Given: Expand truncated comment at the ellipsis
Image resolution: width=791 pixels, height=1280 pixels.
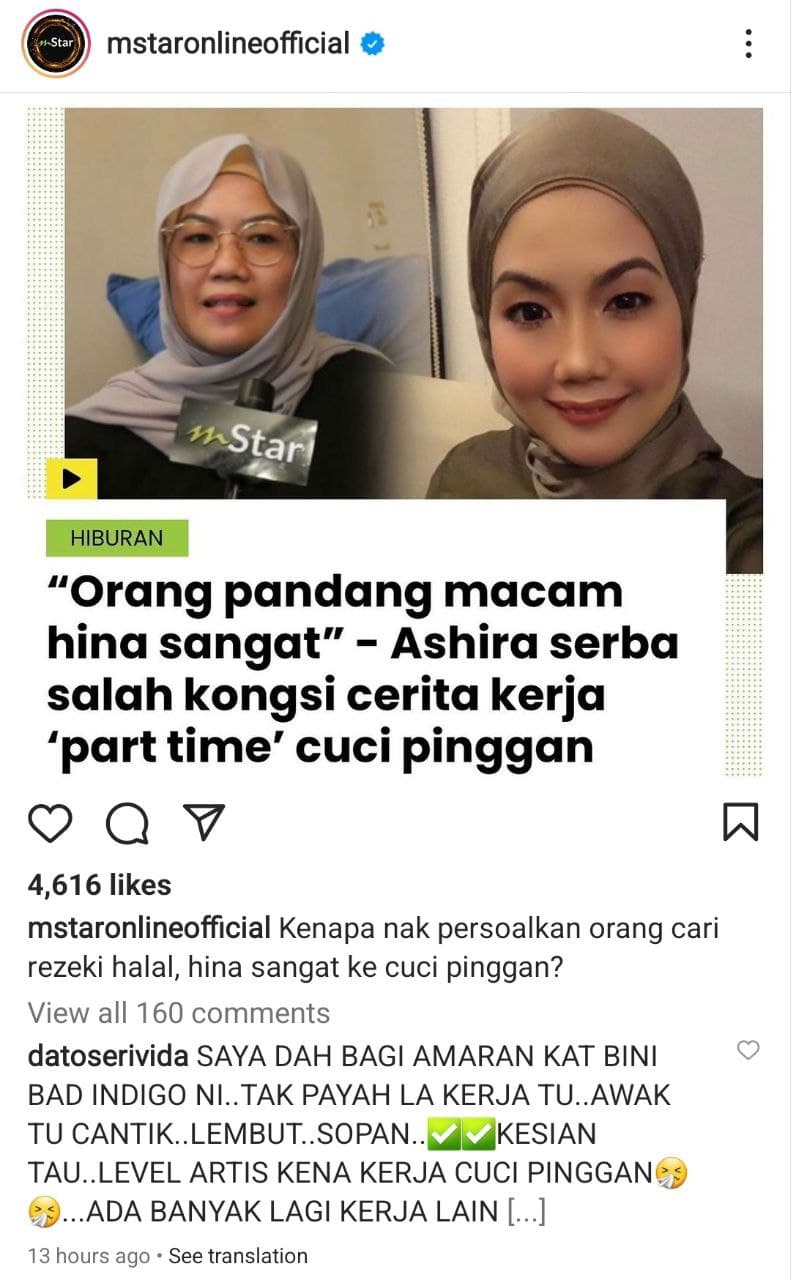Looking at the screenshot, I should point(527,1213).
